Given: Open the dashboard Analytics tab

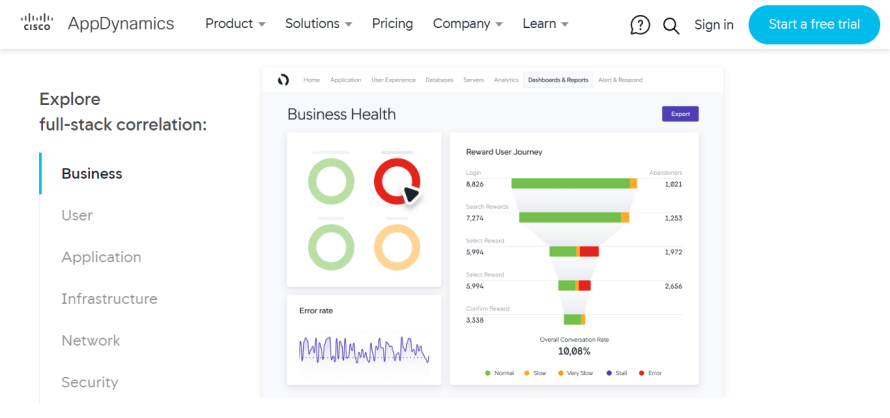Looking at the screenshot, I should 506,80.
